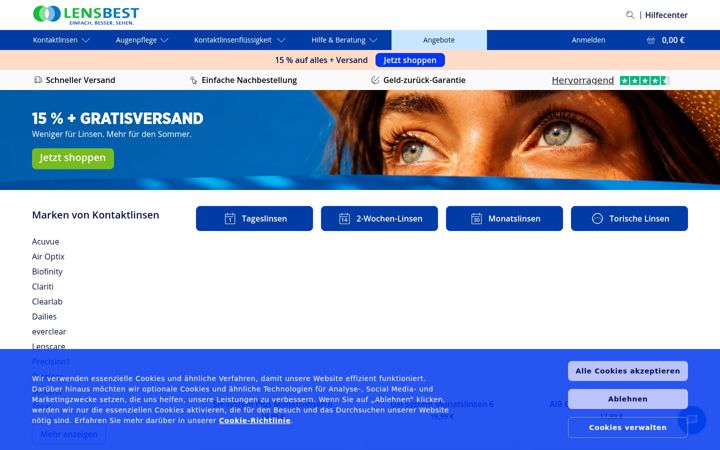Choose the Monatslinsen category button
The height and width of the screenshot is (450, 720).
coord(504,219)
